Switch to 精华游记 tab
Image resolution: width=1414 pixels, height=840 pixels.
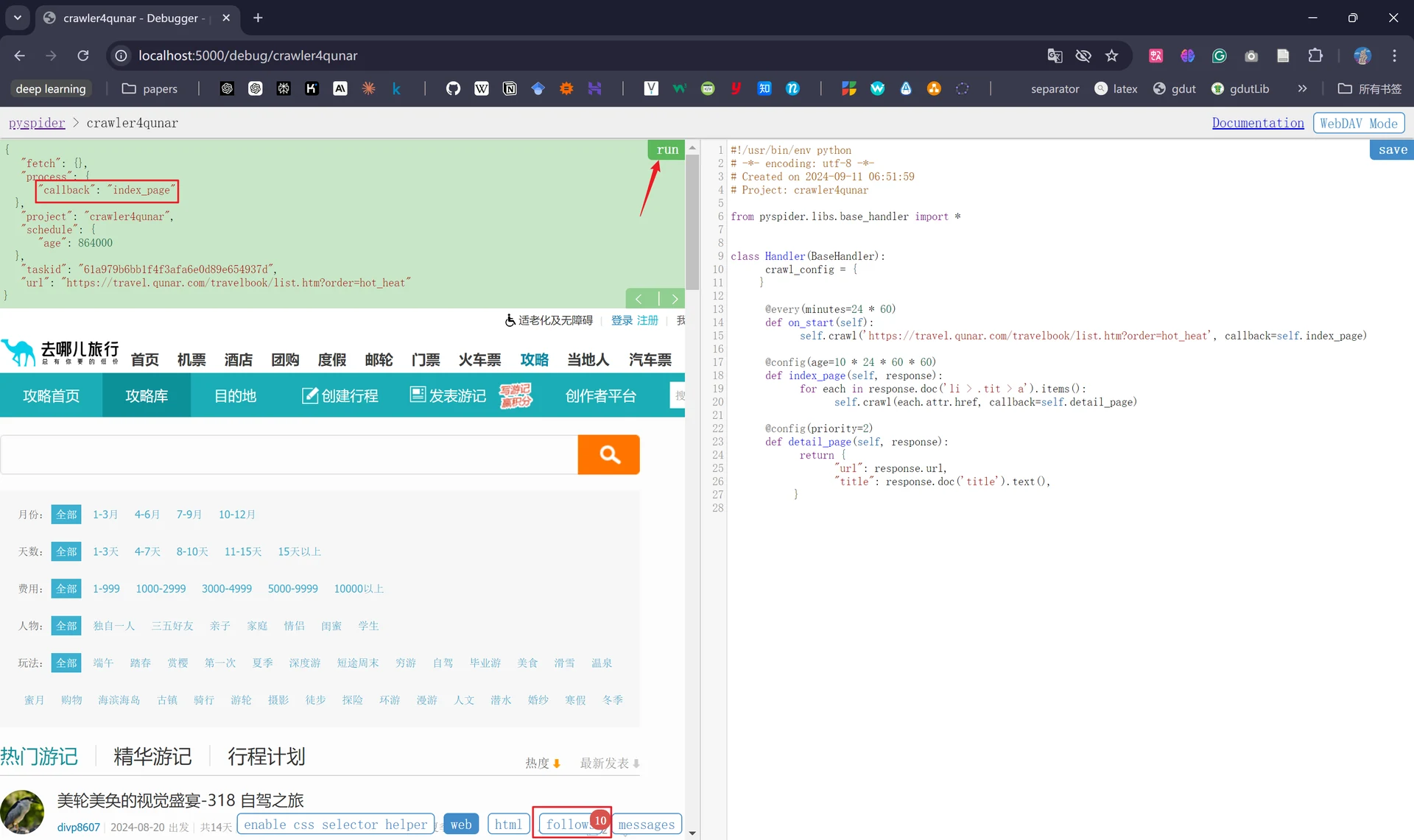[152, 756]
